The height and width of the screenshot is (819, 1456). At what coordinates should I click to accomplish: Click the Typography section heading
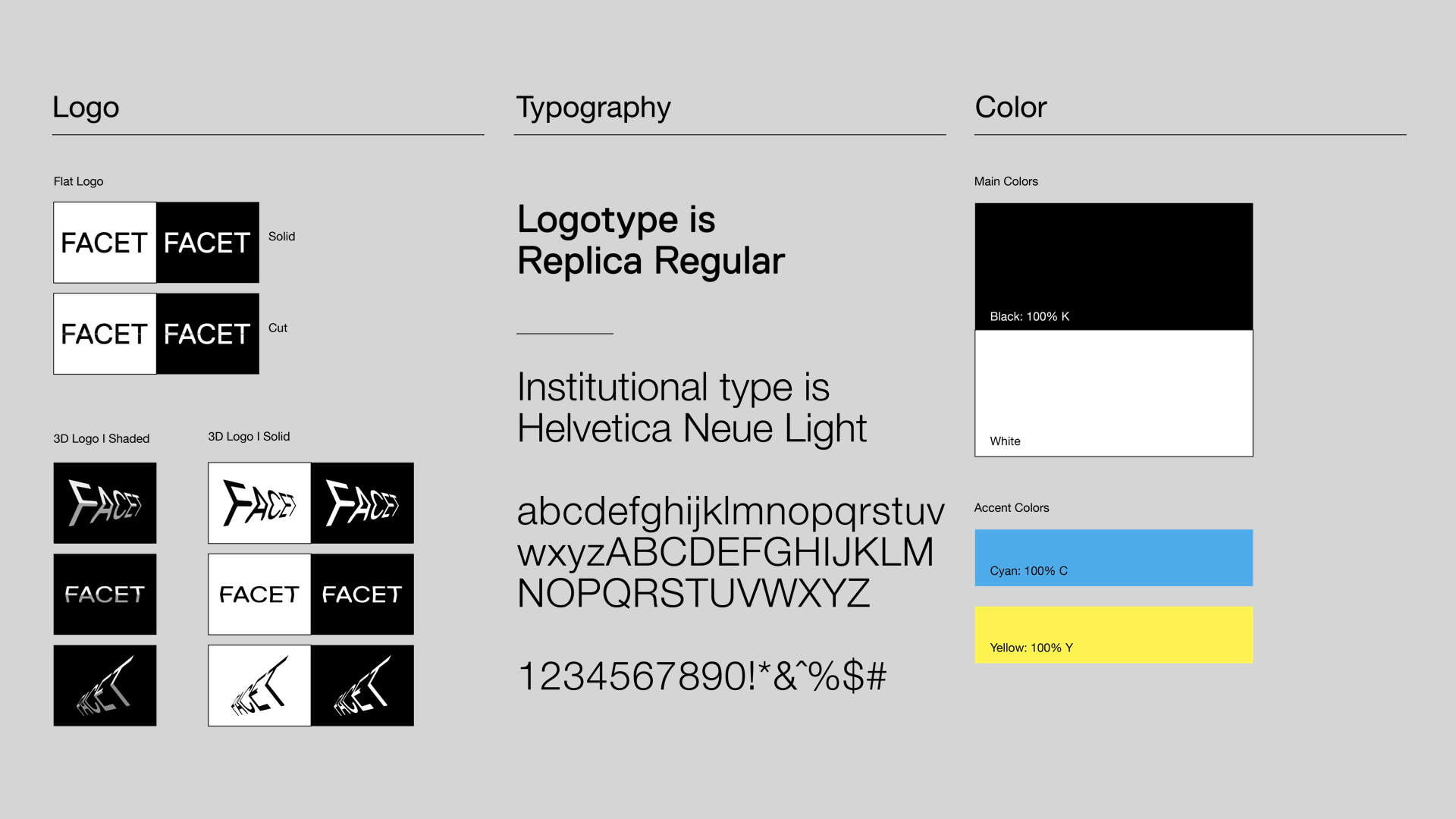click(x=594, y=108)
